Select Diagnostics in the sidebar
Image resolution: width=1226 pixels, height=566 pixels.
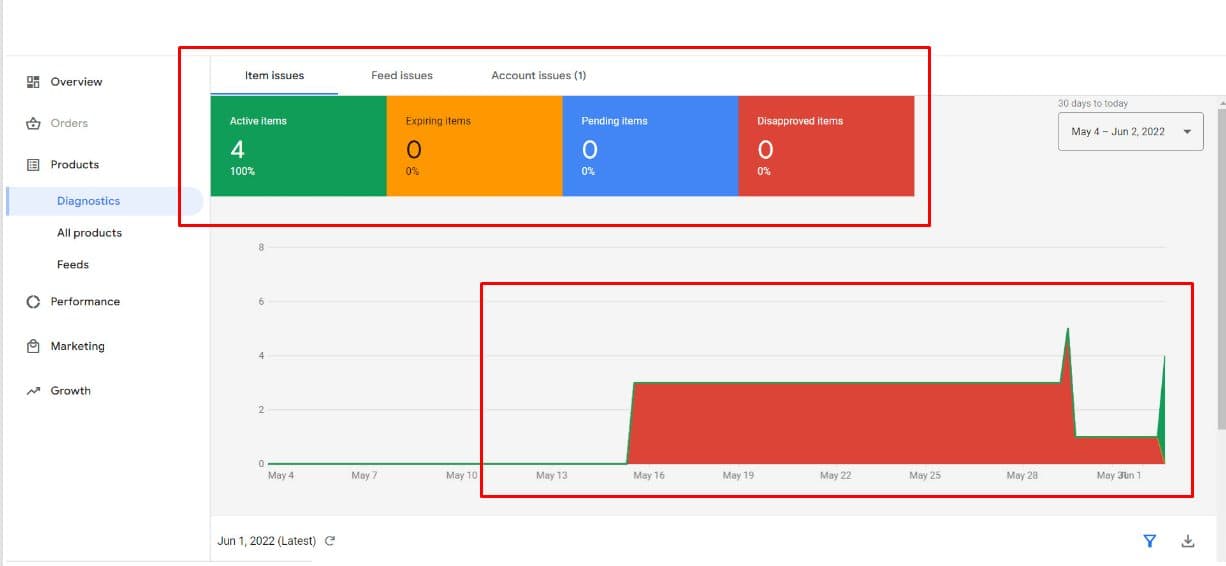tap(104, 201)
